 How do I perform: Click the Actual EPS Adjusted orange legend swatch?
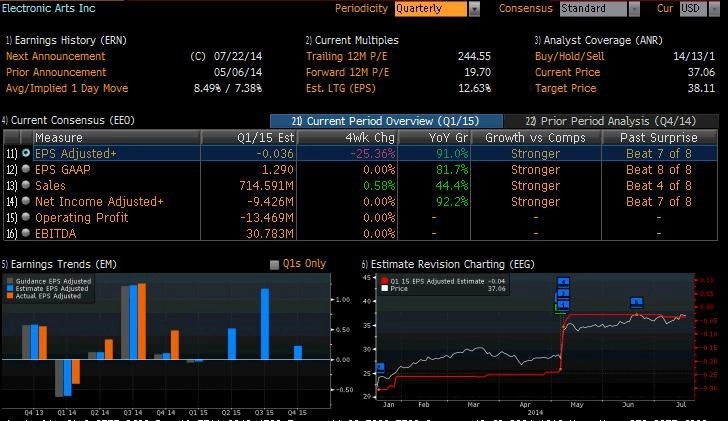coord(10,296)
